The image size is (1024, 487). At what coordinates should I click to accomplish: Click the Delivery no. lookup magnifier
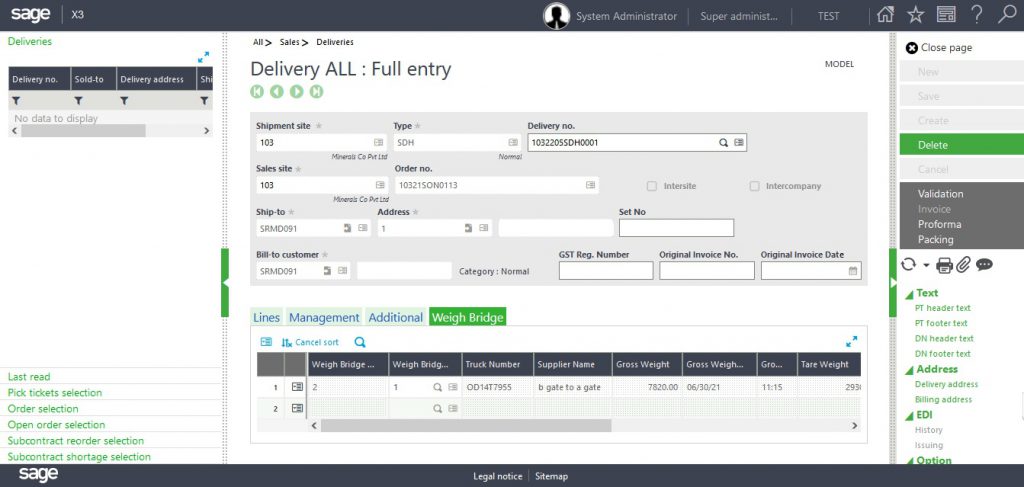(724, 142)
